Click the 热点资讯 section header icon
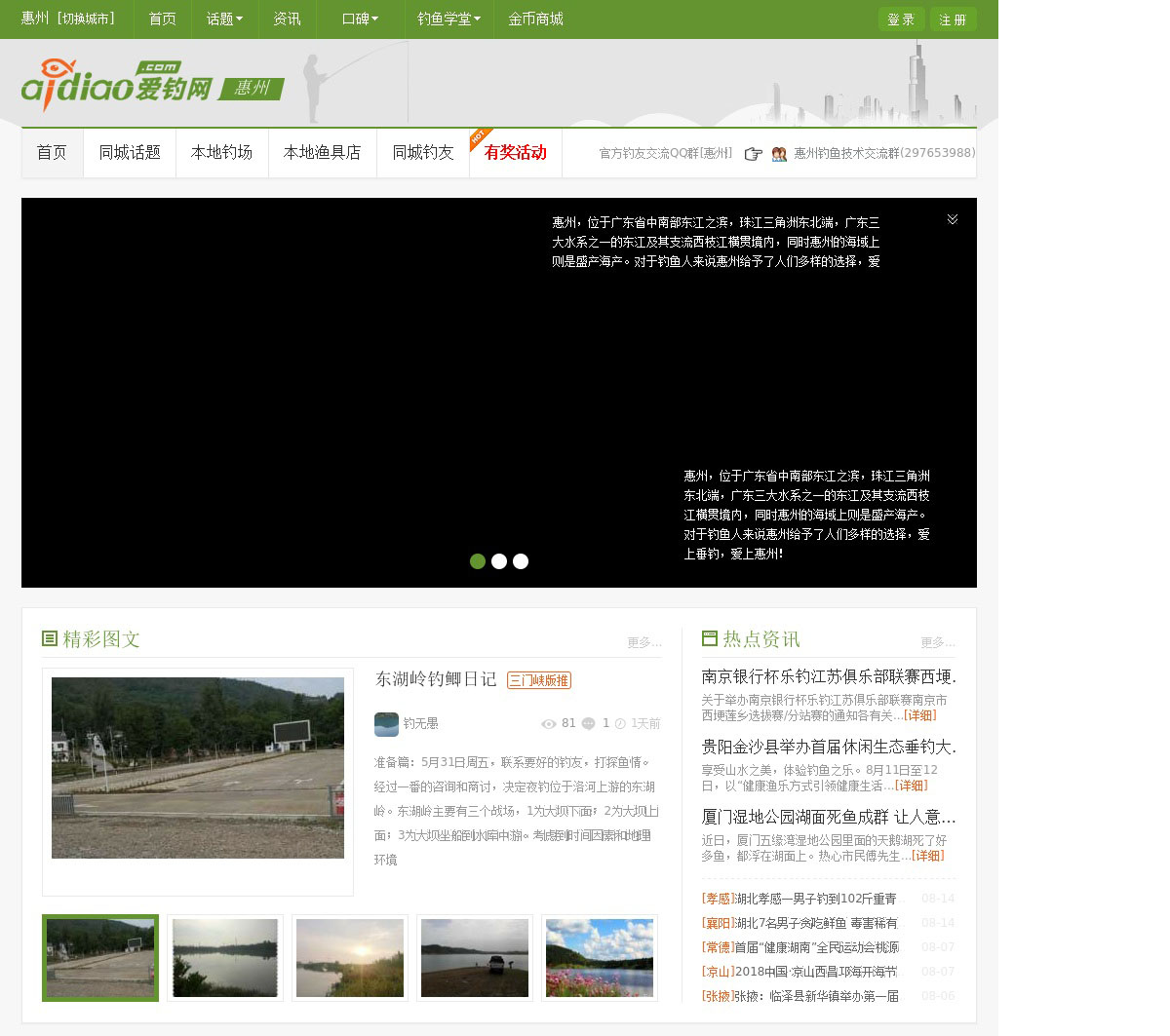 (710, 638)
